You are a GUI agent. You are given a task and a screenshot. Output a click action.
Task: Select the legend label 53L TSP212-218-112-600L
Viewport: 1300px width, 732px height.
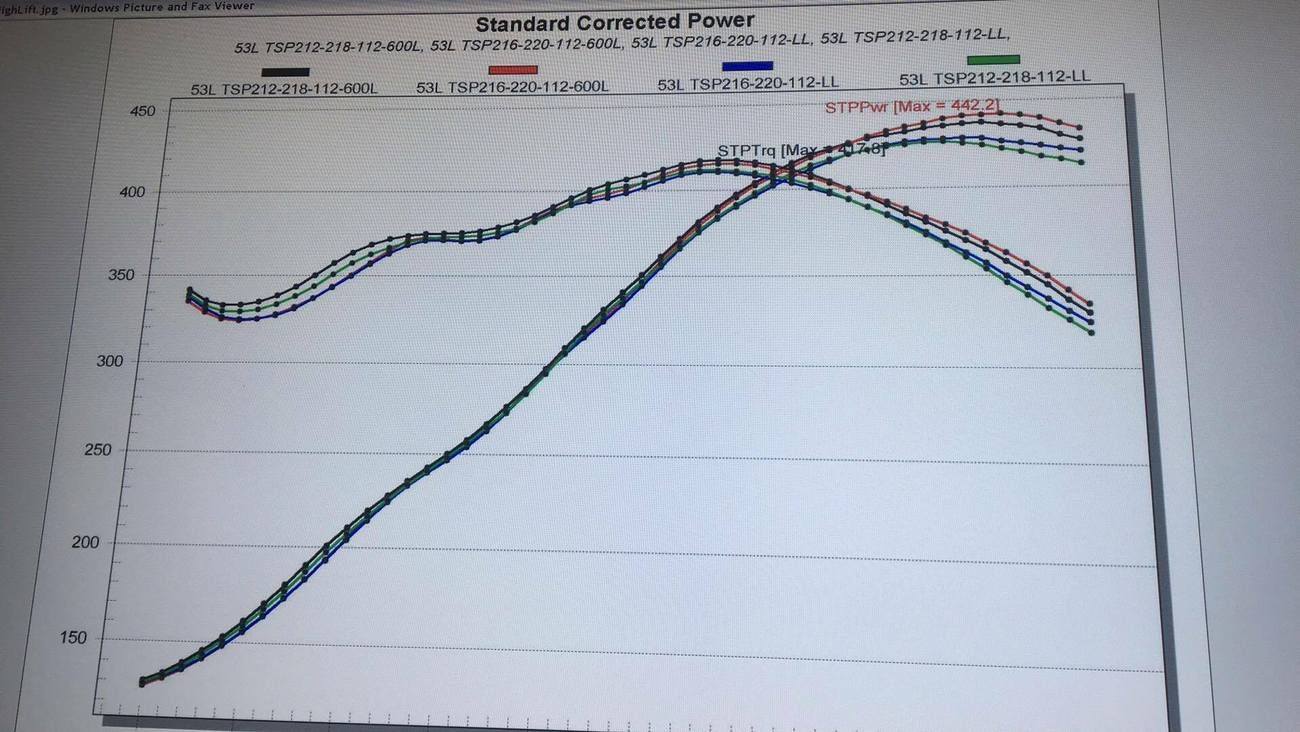pos(285,89)
